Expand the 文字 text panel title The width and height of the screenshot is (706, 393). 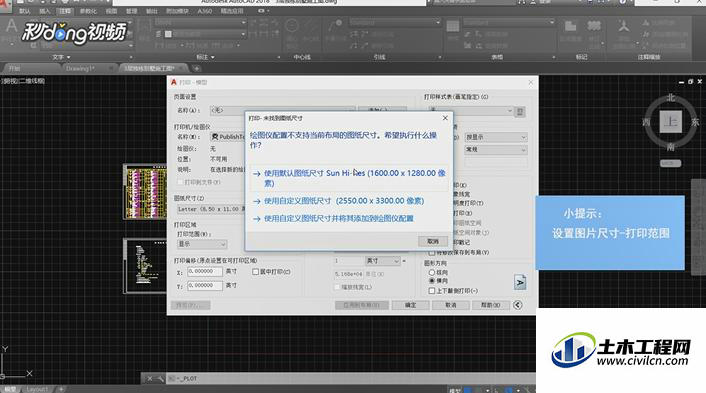[61, 57]
